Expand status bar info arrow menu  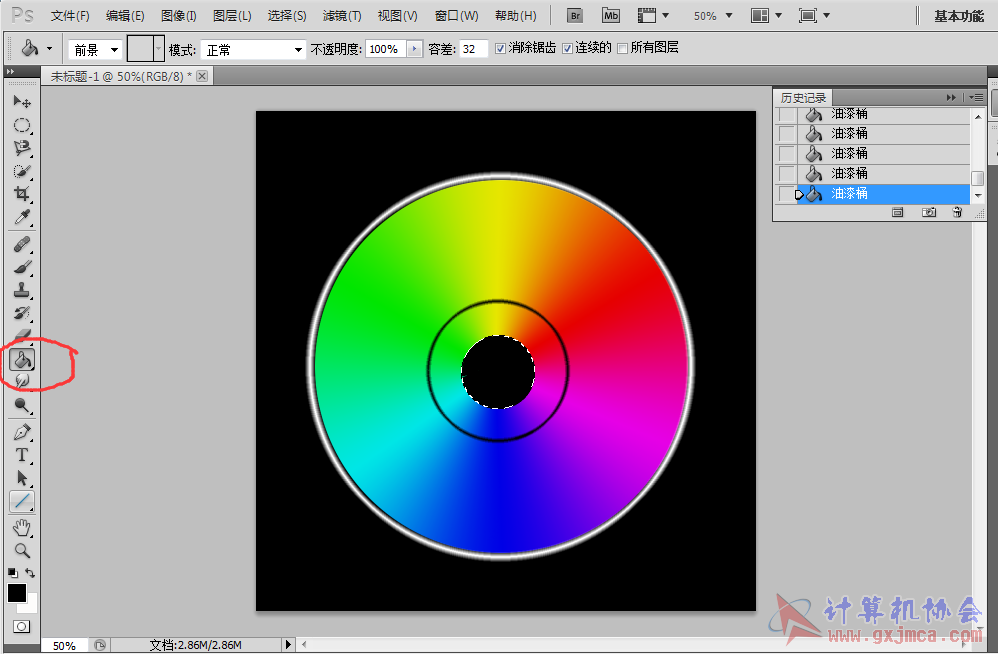[288, 644]
